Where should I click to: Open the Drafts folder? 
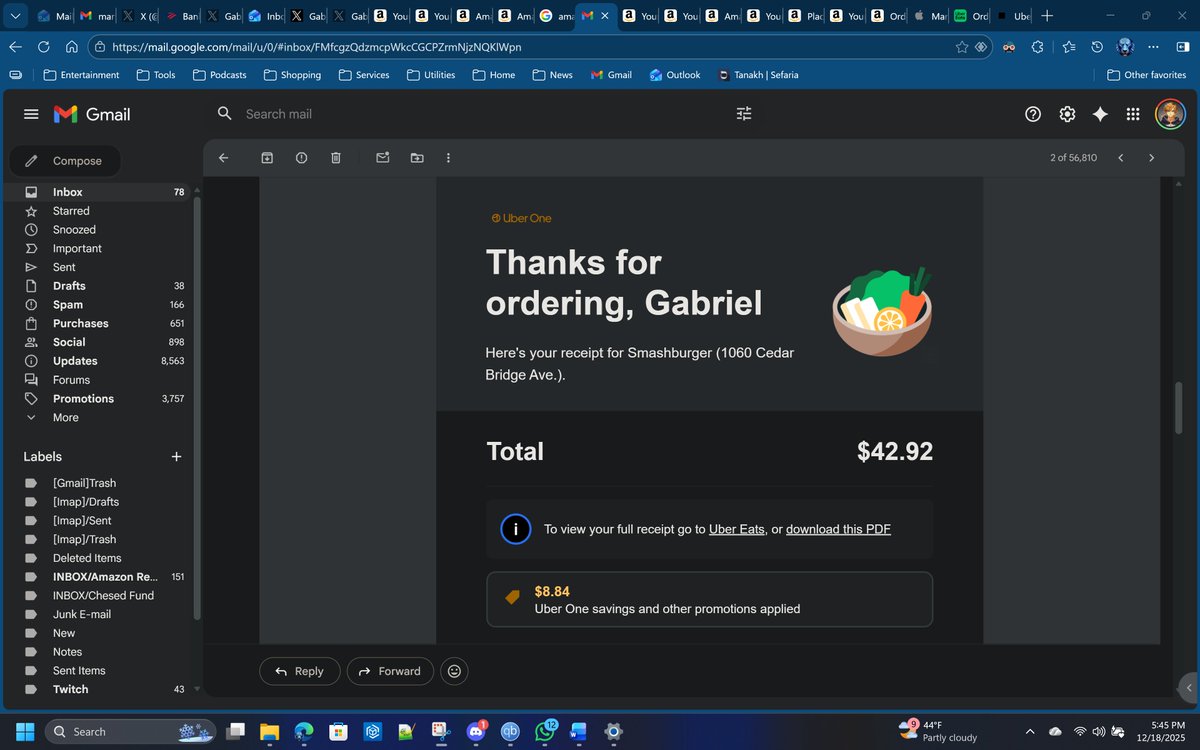tap(96, 286)
